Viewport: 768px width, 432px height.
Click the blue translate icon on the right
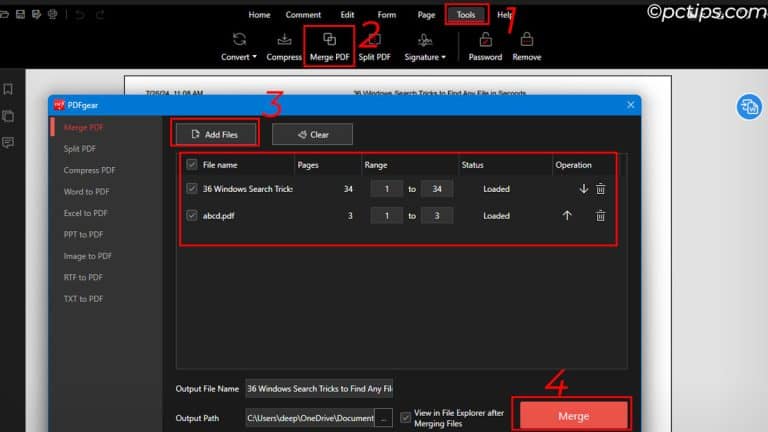click(x=749, y=107)
